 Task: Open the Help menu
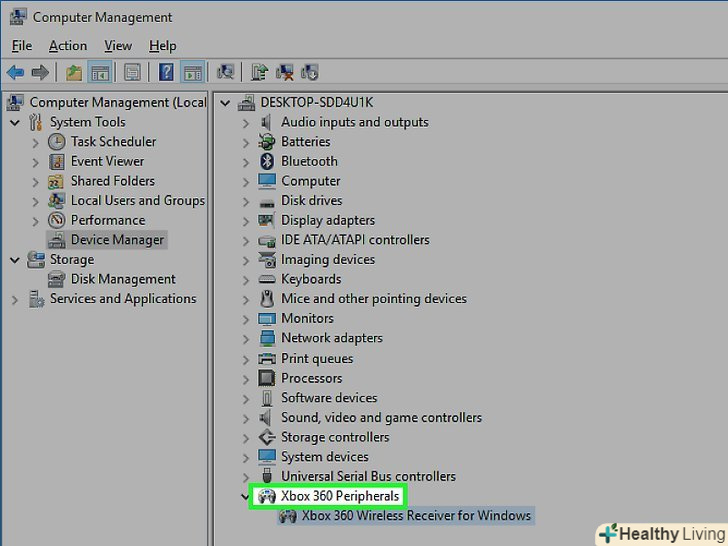pyautogui.click(x=162, y=46)
